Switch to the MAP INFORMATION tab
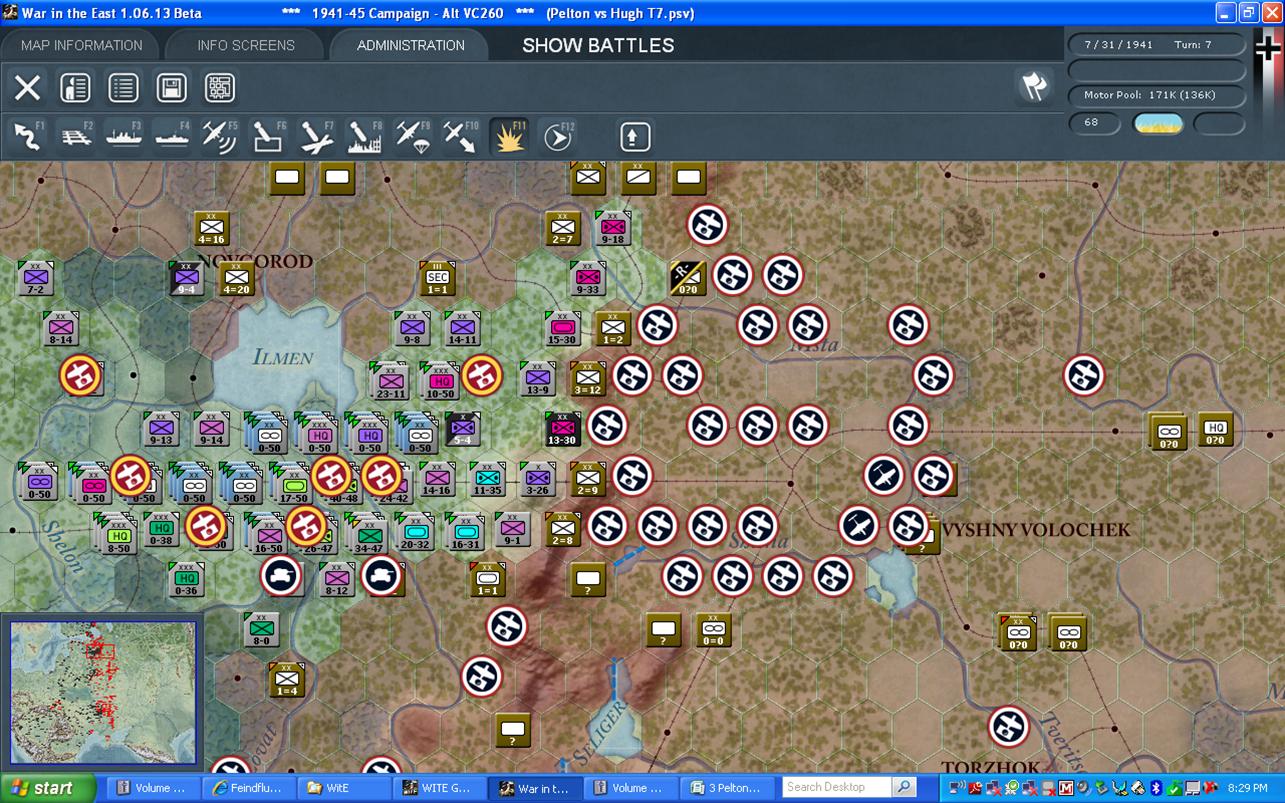The height and width of the screenshot is (803, 1285). tap(82, 45)
